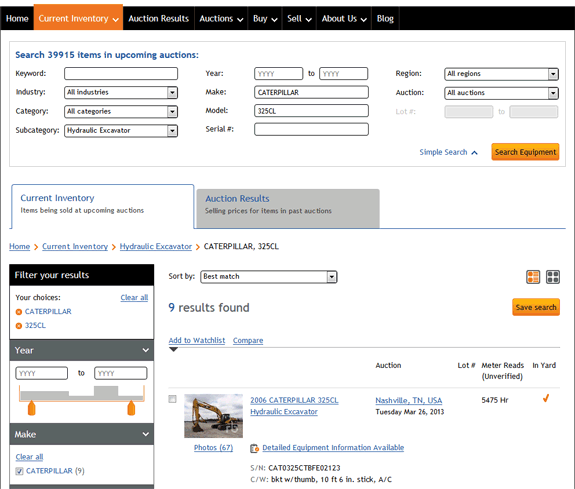Click the search form Year from field

click(279, 73)
